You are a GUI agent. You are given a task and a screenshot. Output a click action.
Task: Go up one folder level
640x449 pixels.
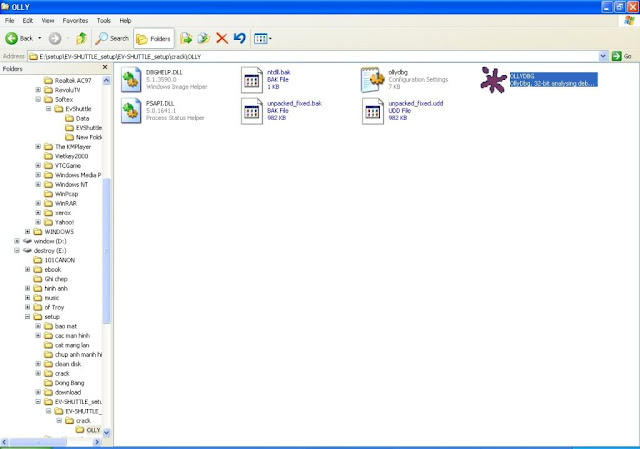(x=82, y=38)
